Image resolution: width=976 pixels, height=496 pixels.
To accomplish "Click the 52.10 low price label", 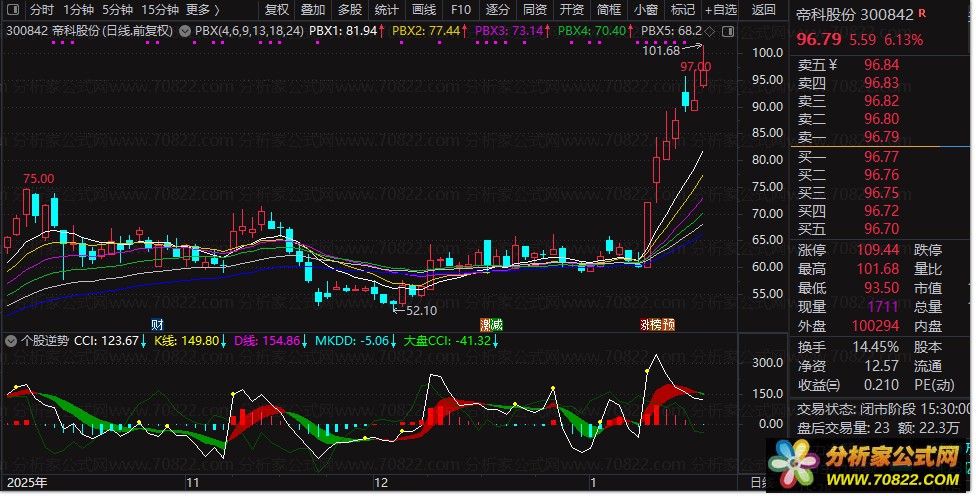I will pos(421,311).
